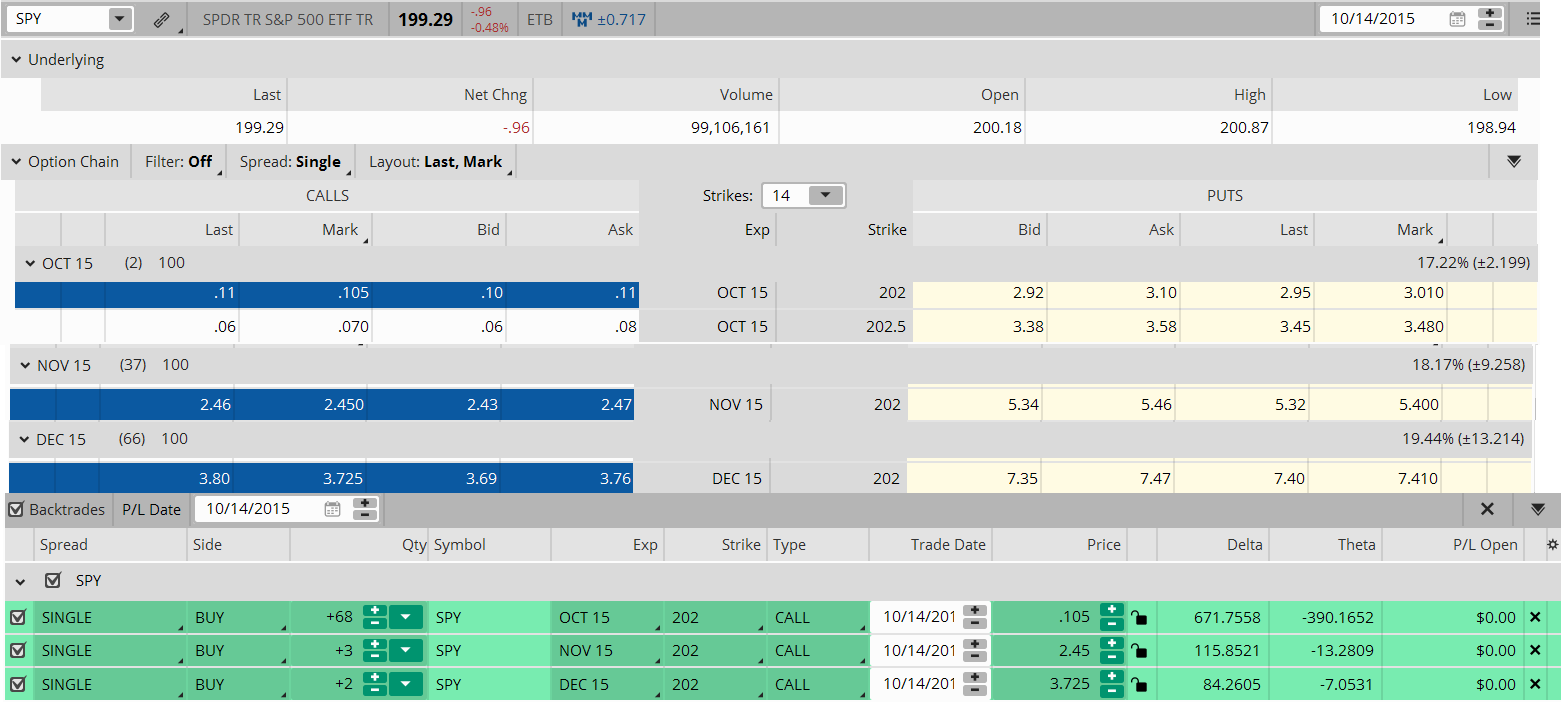This screenshot has width=1561, height=702.
Task: Open the calendar picker for the top date
Action: pyautogui.click(x=1457, y=19)
